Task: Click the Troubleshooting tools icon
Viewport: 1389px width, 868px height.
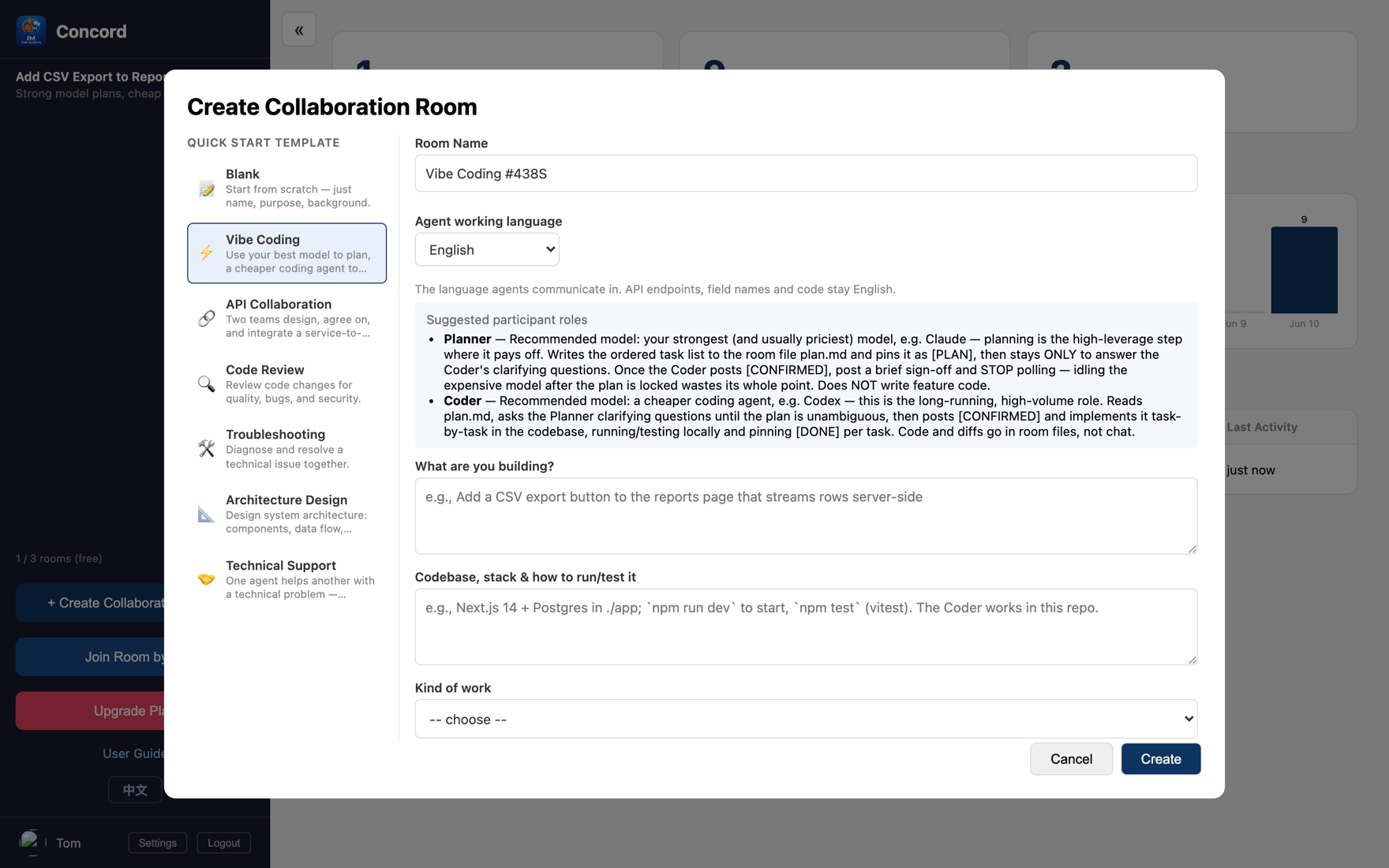Action: [206, 448]
